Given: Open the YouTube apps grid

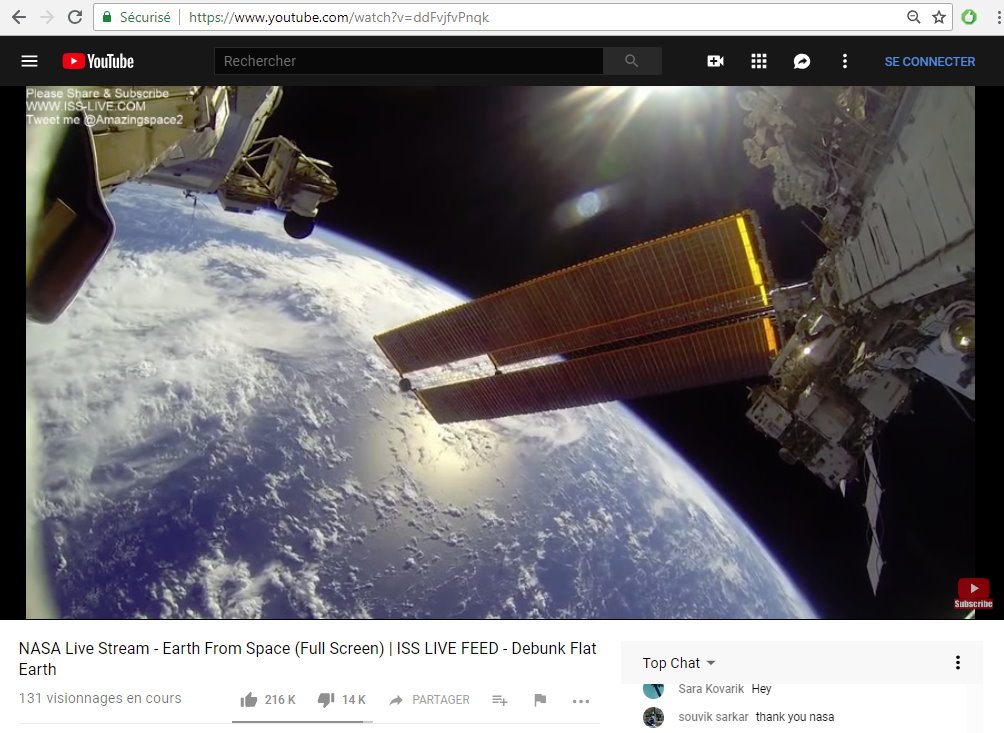Looking at the screenshot, I should (x=759, y=61).
